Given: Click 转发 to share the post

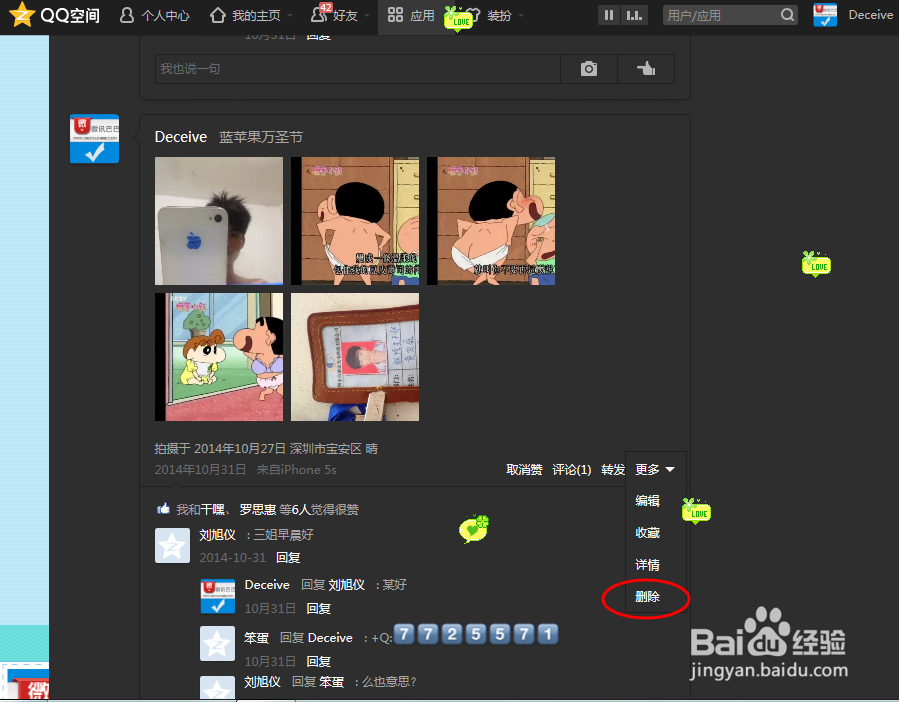Looking at the screenshot, I should click(x=613, y=470).
